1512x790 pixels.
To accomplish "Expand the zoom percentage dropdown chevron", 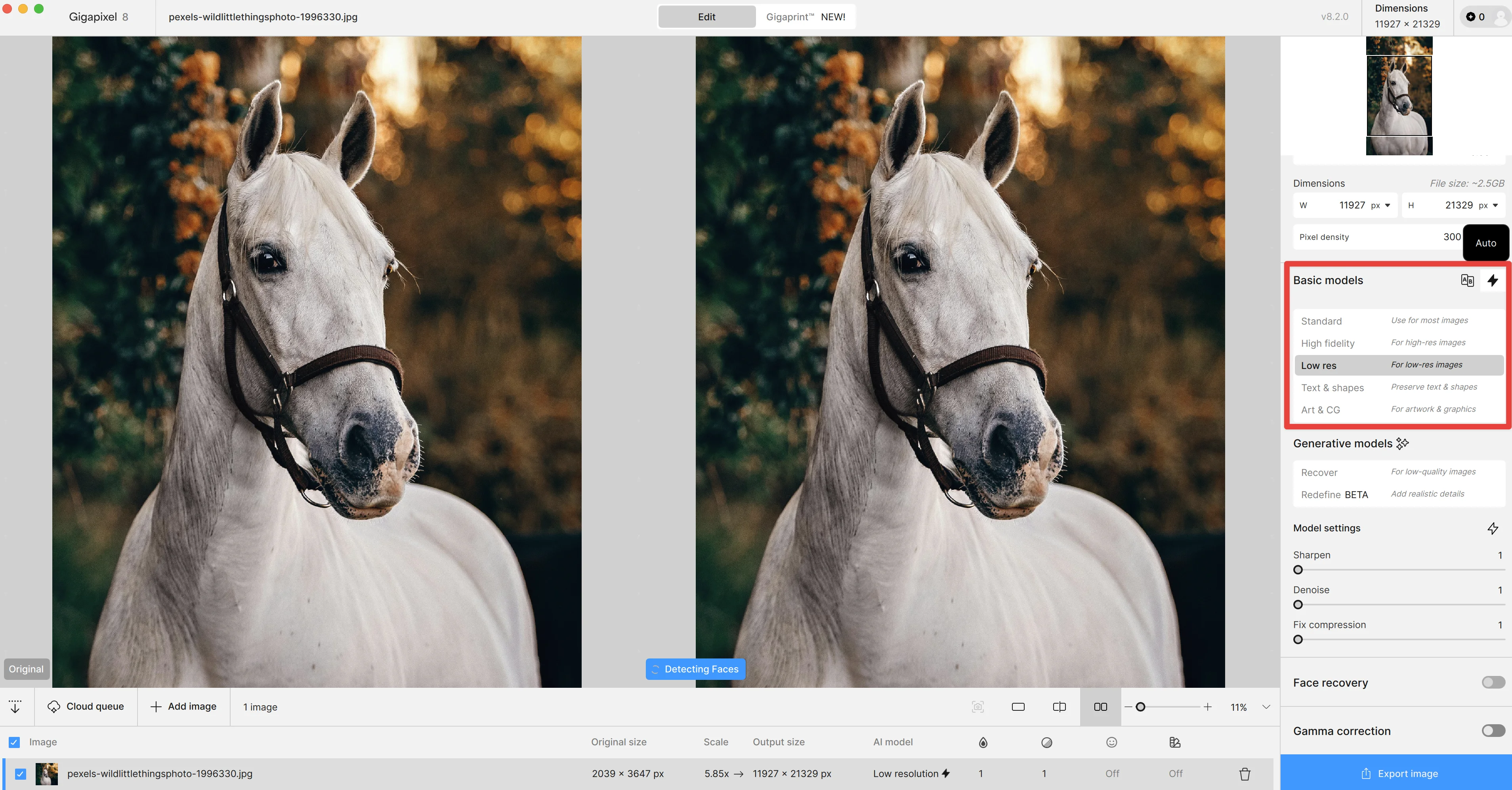I will tap(1266, 707).
